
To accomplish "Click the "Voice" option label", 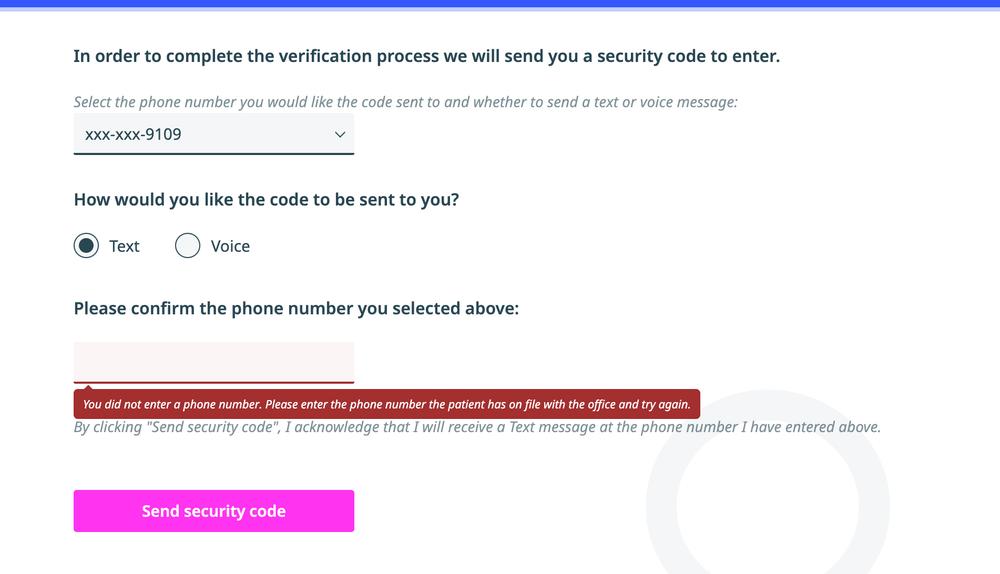I will coord(230,246).
